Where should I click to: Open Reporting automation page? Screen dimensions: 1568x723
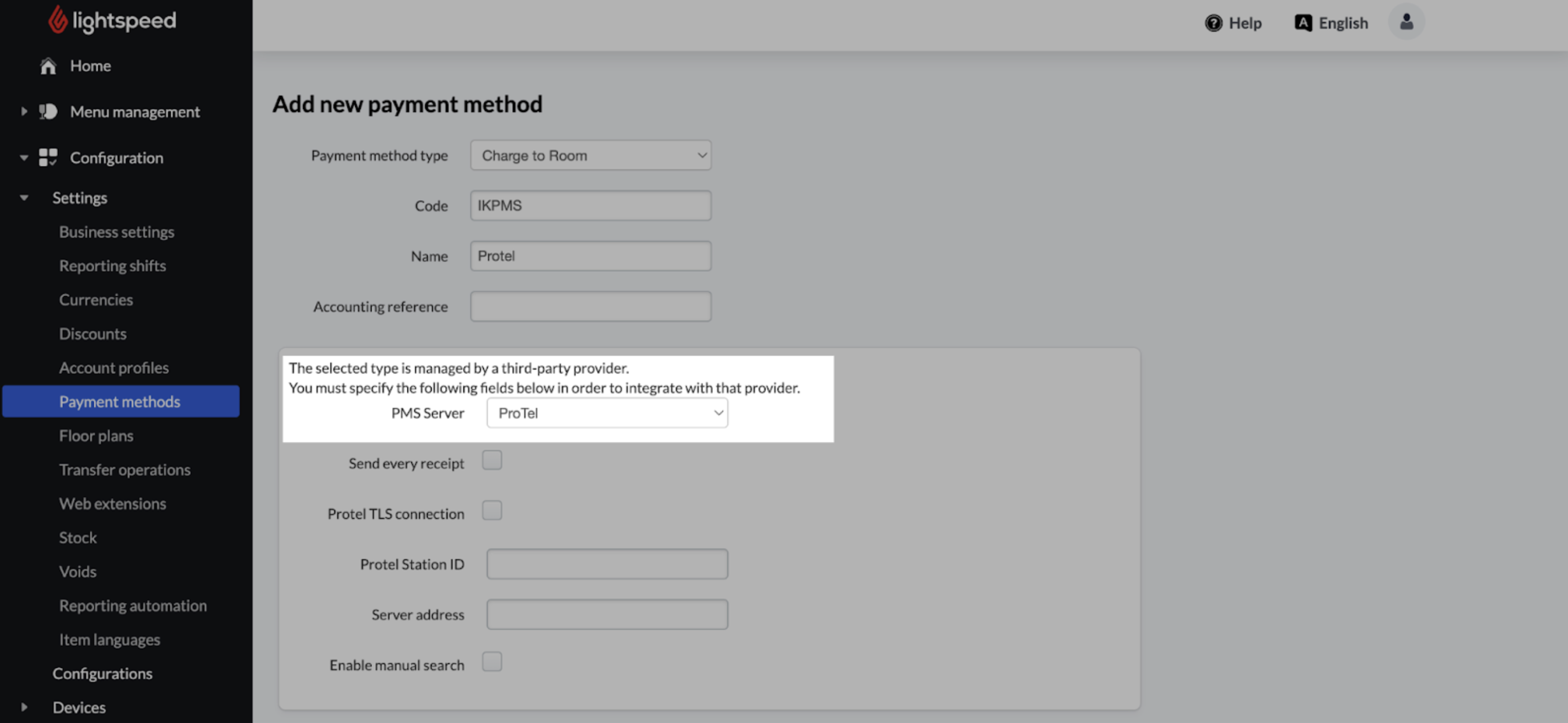pos(132,606)
